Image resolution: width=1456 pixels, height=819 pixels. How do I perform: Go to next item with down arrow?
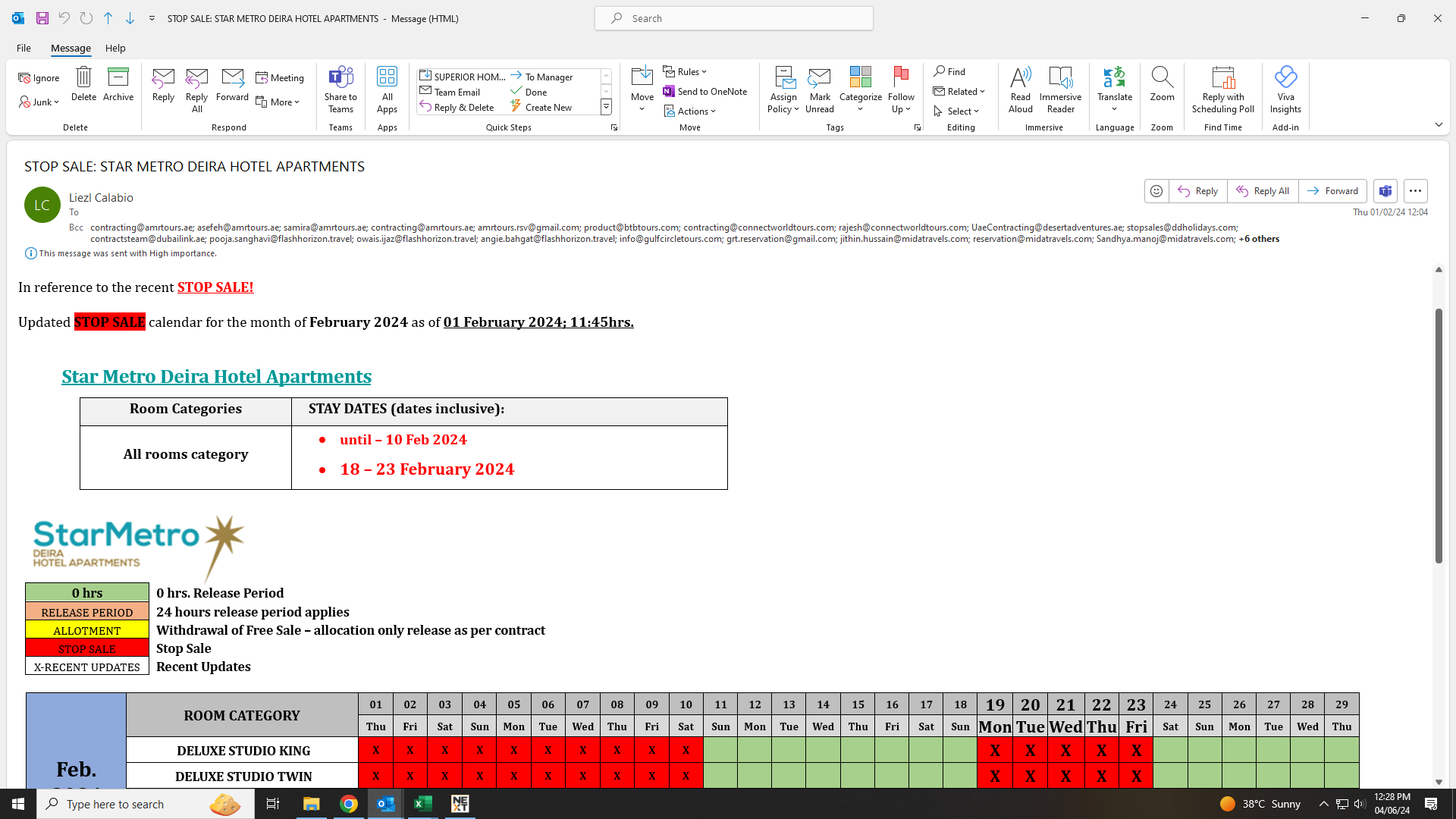click(x=130, y=18)
